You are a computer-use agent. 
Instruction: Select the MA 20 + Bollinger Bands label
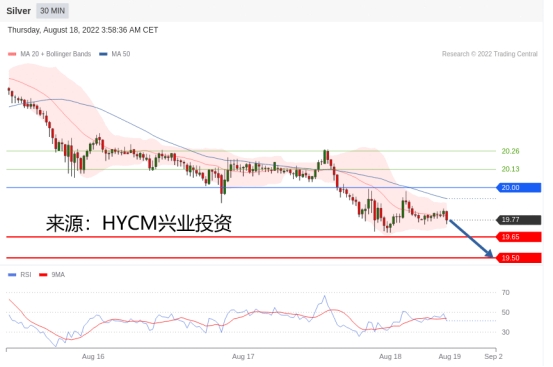click(56, 54)
